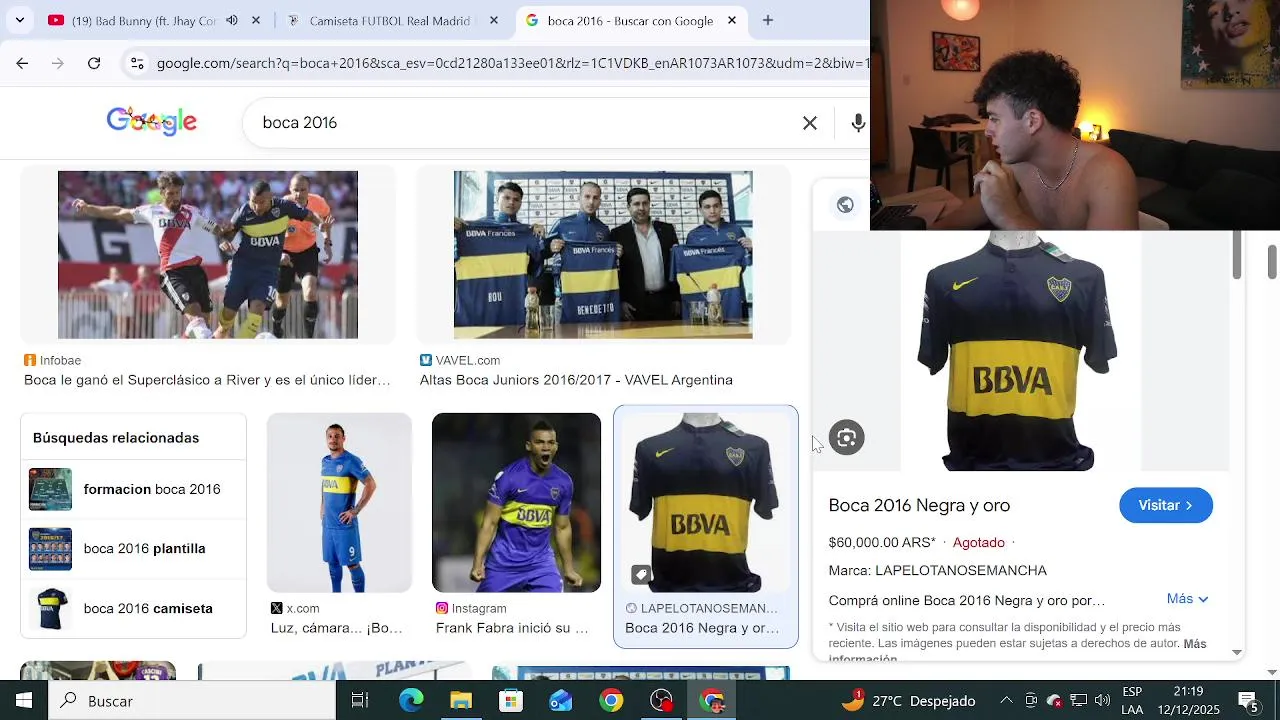Open x.com source label under image

[x=295, y=608]
